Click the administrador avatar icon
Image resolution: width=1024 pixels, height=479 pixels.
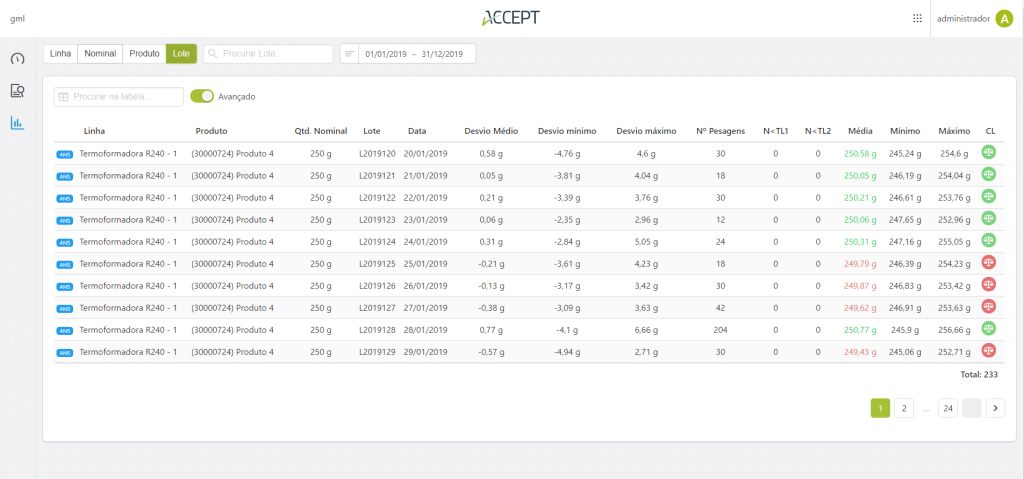[x=1004, y=18]
